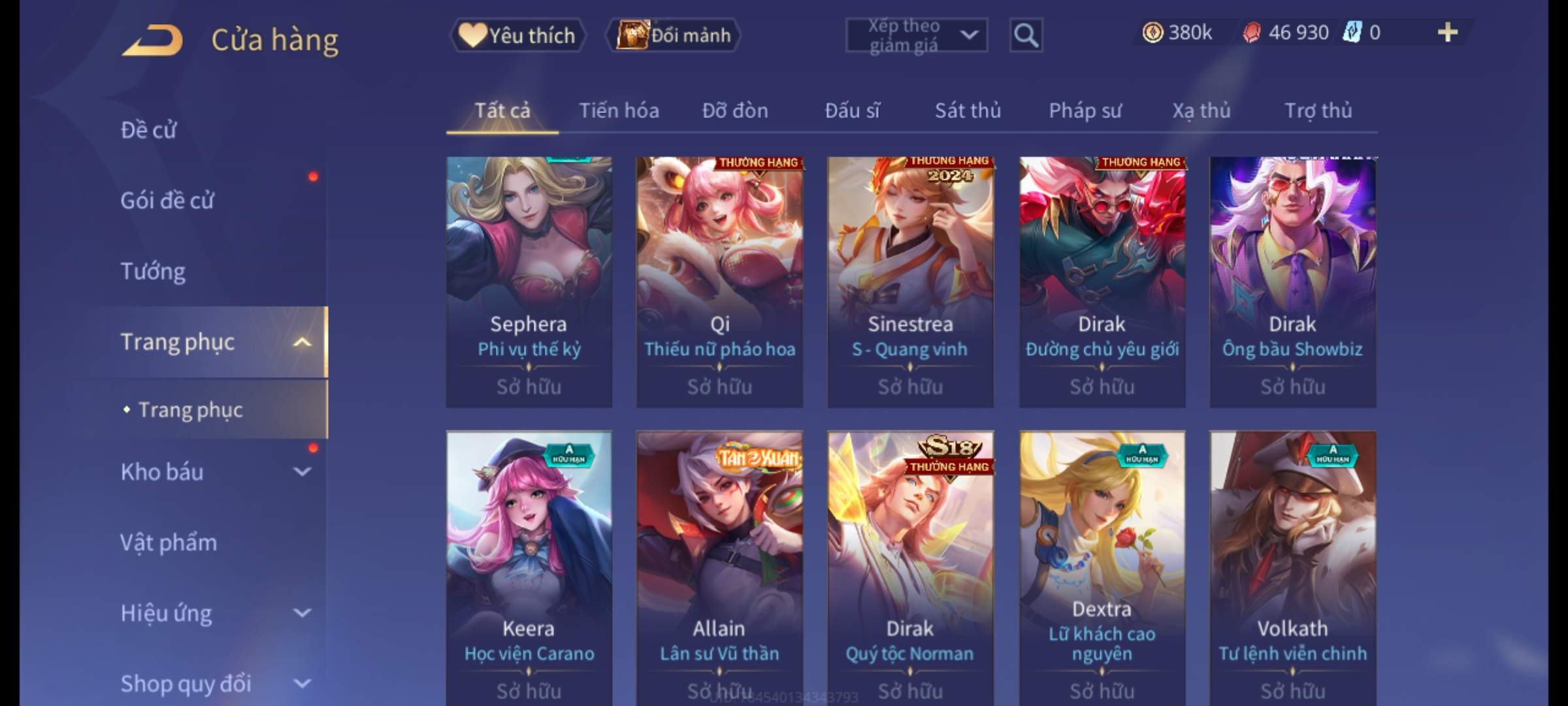Tap the gold coin balance icon
Image resolution: width=1568 pixels, height=706 pixels.
click(x=1152, y=33)
